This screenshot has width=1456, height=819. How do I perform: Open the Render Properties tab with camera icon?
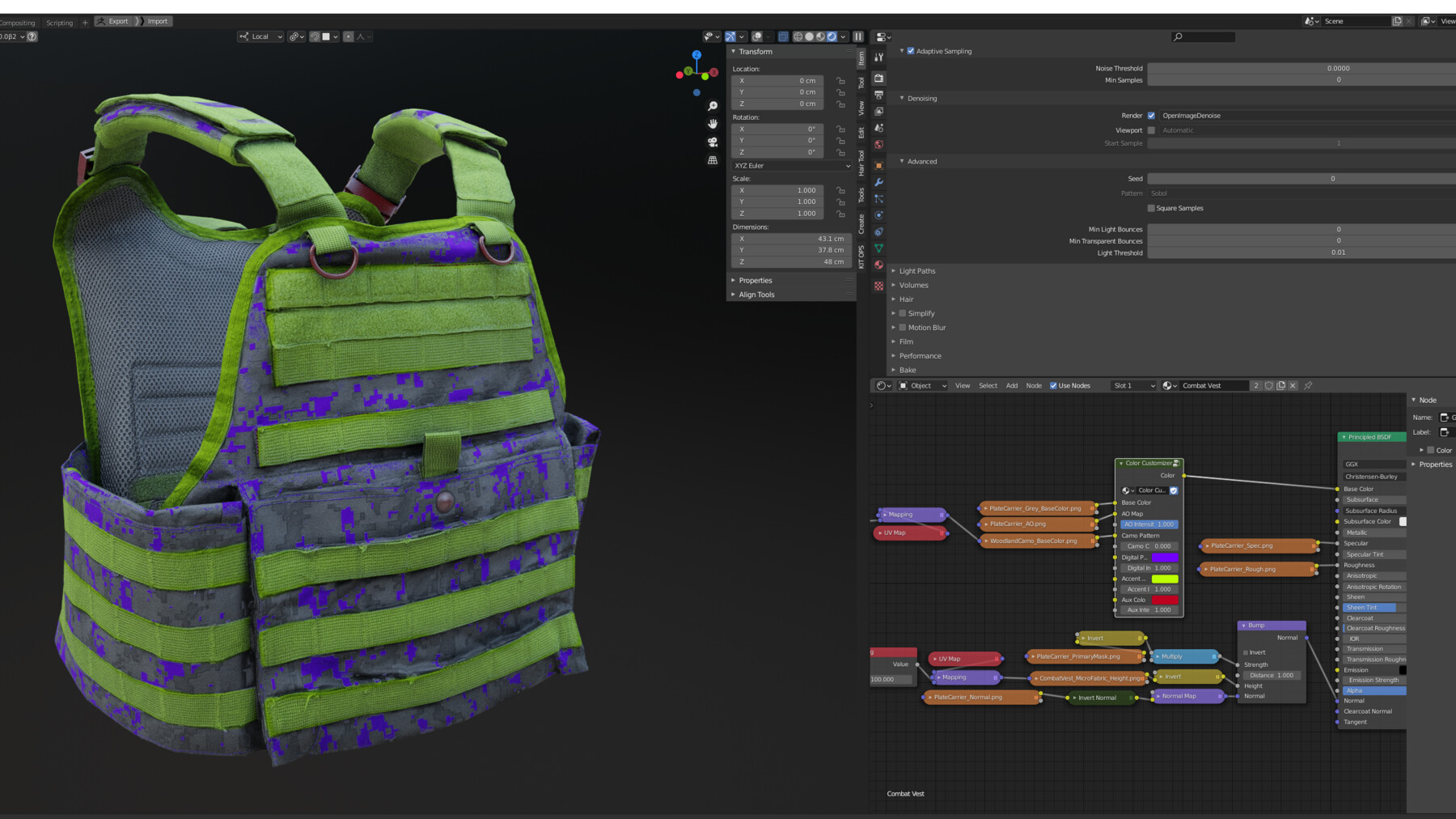pos(878,78)
